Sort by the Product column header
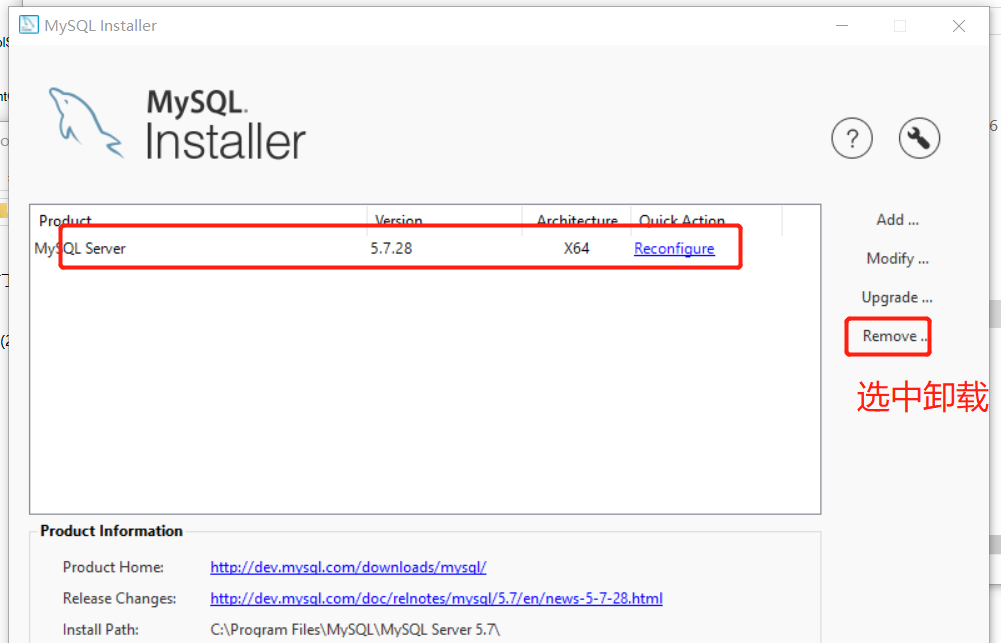Viewport: 1001px width, 643px height. (199, 220)
